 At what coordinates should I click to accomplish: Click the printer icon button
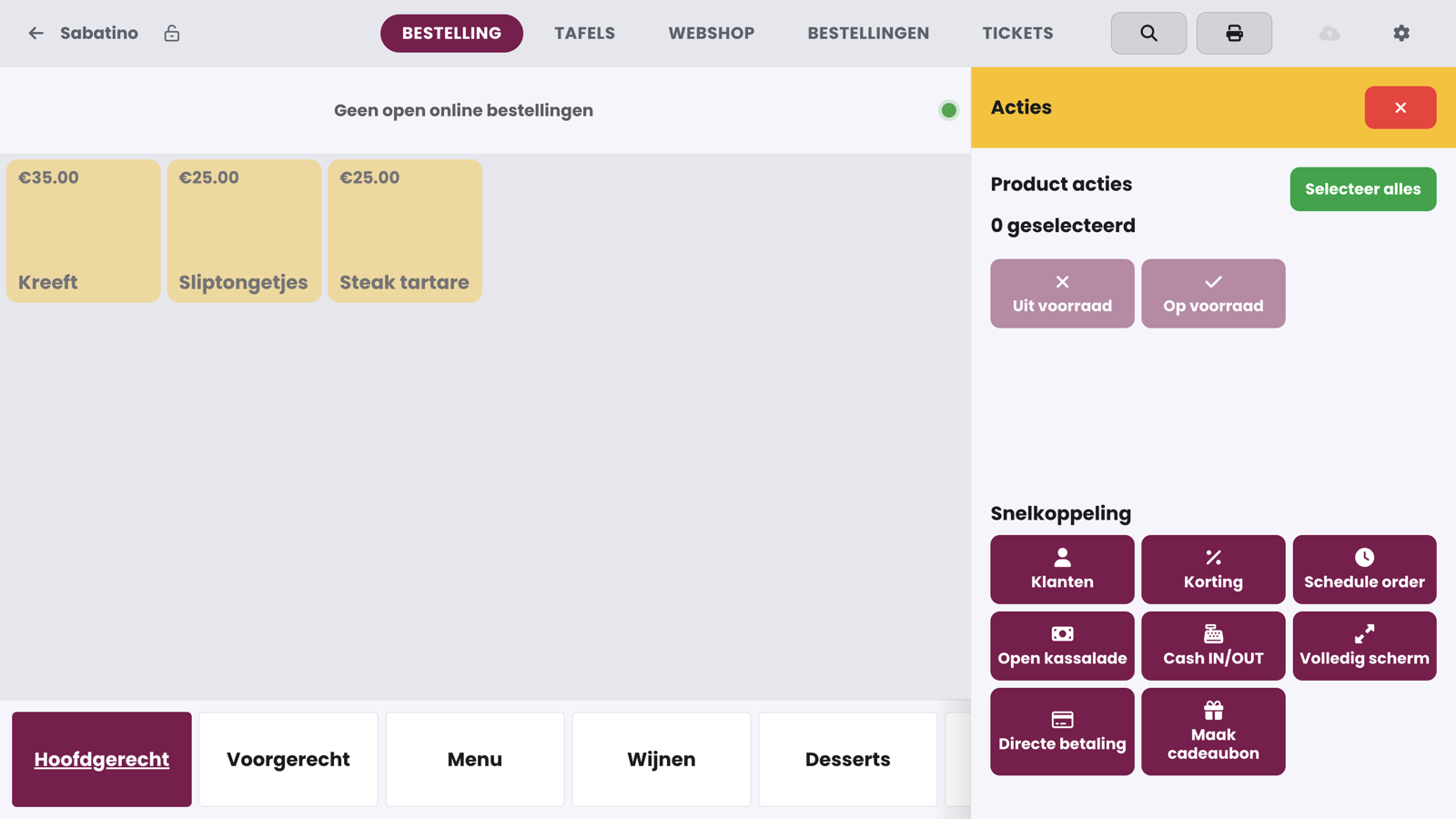pos(1234,33)
